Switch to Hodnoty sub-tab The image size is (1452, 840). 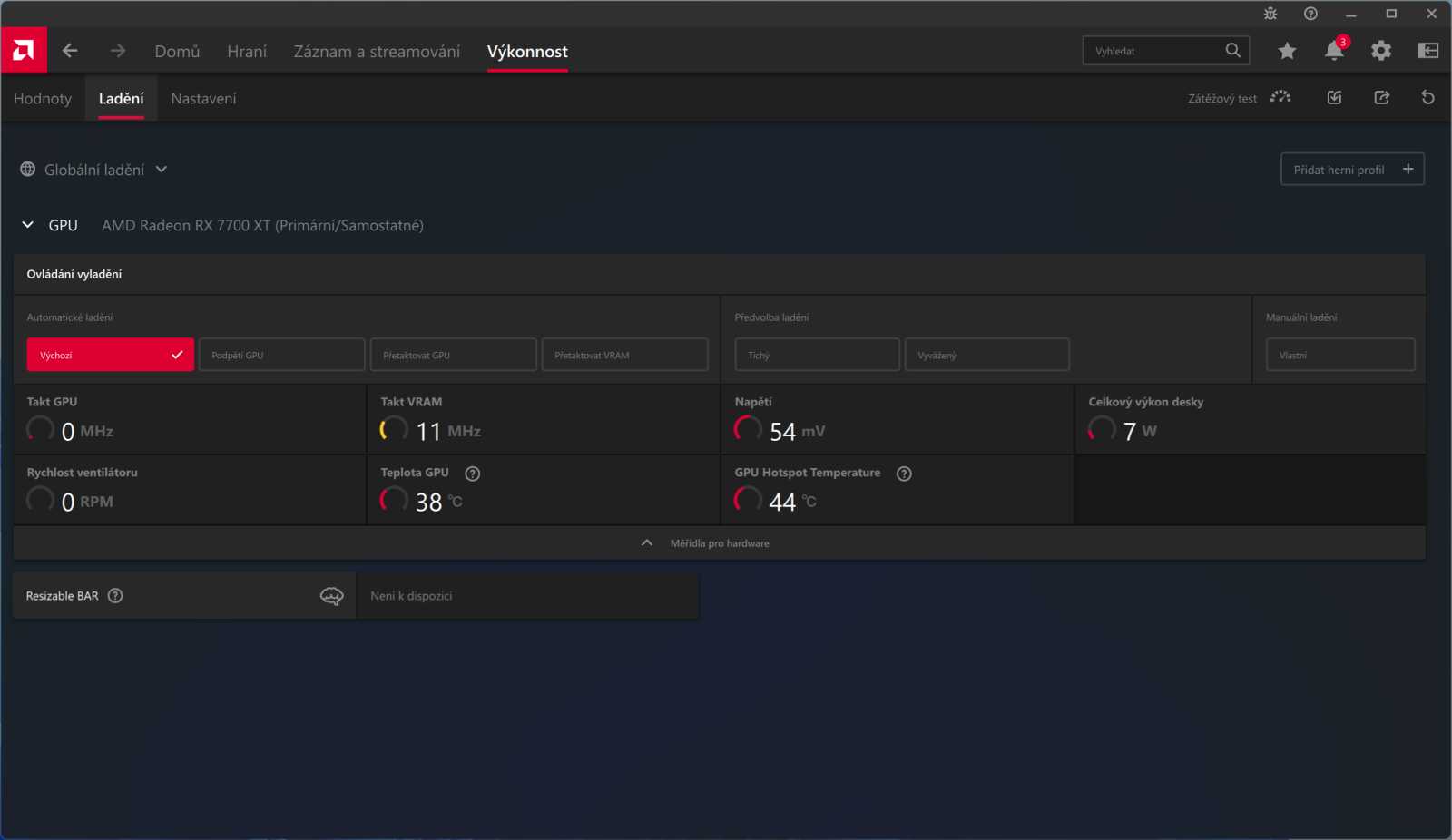[43, 98]
